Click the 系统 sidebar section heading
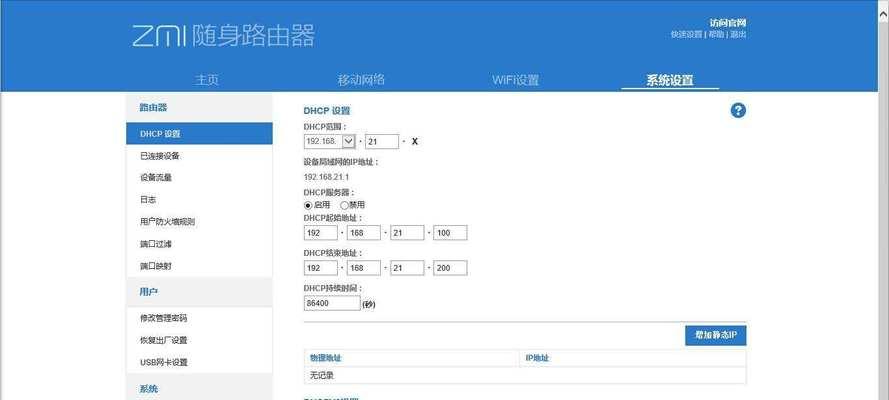Image resolution: width=889 pixels, height=400 pixels. 149,389
